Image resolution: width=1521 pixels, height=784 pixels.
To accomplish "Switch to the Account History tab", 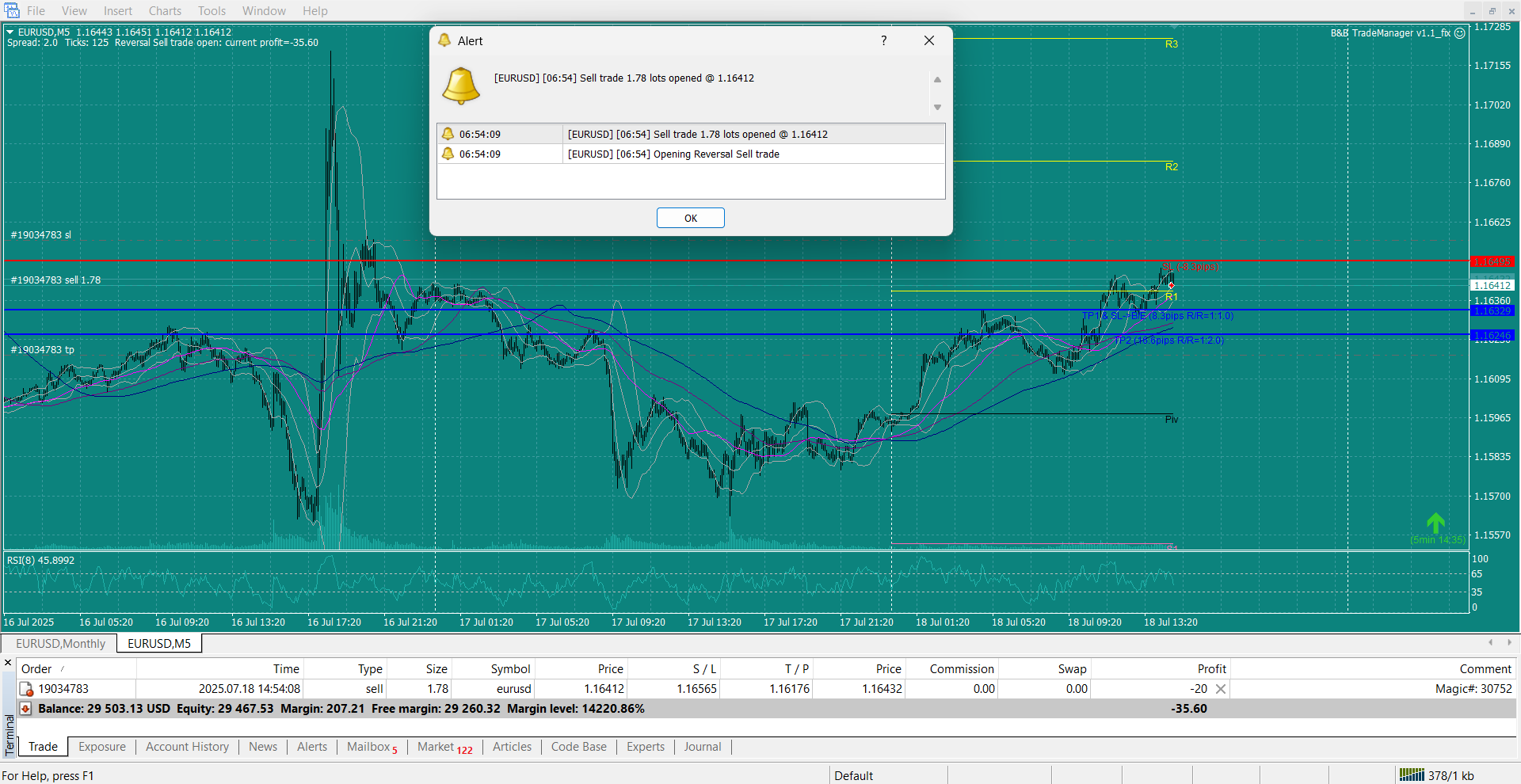I will (187, 747).
